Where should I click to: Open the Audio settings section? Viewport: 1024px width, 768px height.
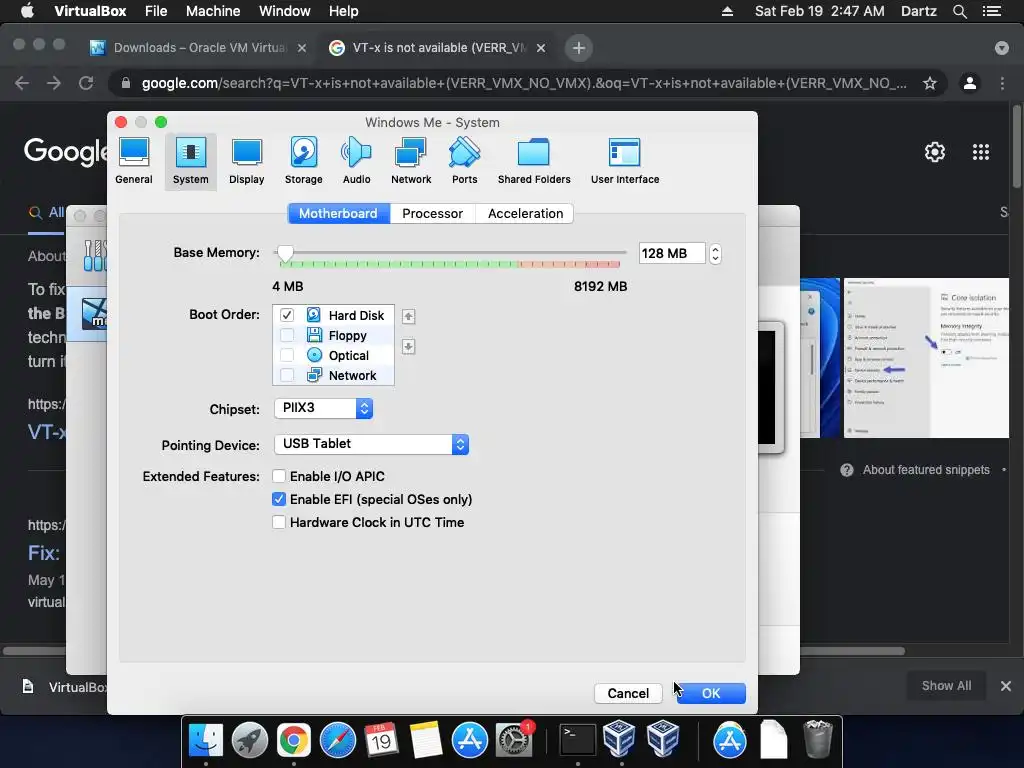click(356, 161)
